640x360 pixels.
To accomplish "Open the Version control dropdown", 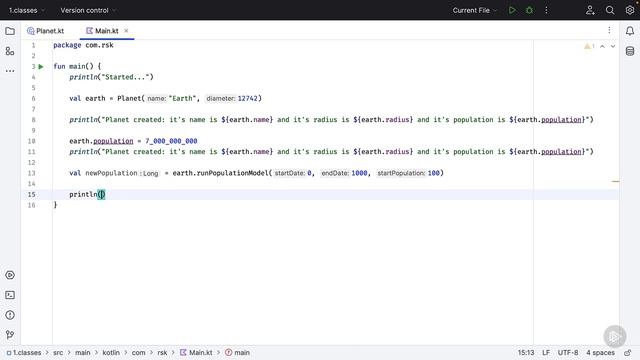I will [x=88, y=10].
